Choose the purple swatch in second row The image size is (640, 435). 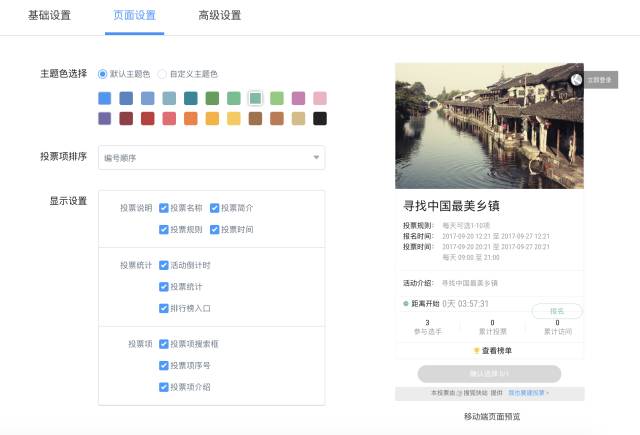click(x=104, y=119)
